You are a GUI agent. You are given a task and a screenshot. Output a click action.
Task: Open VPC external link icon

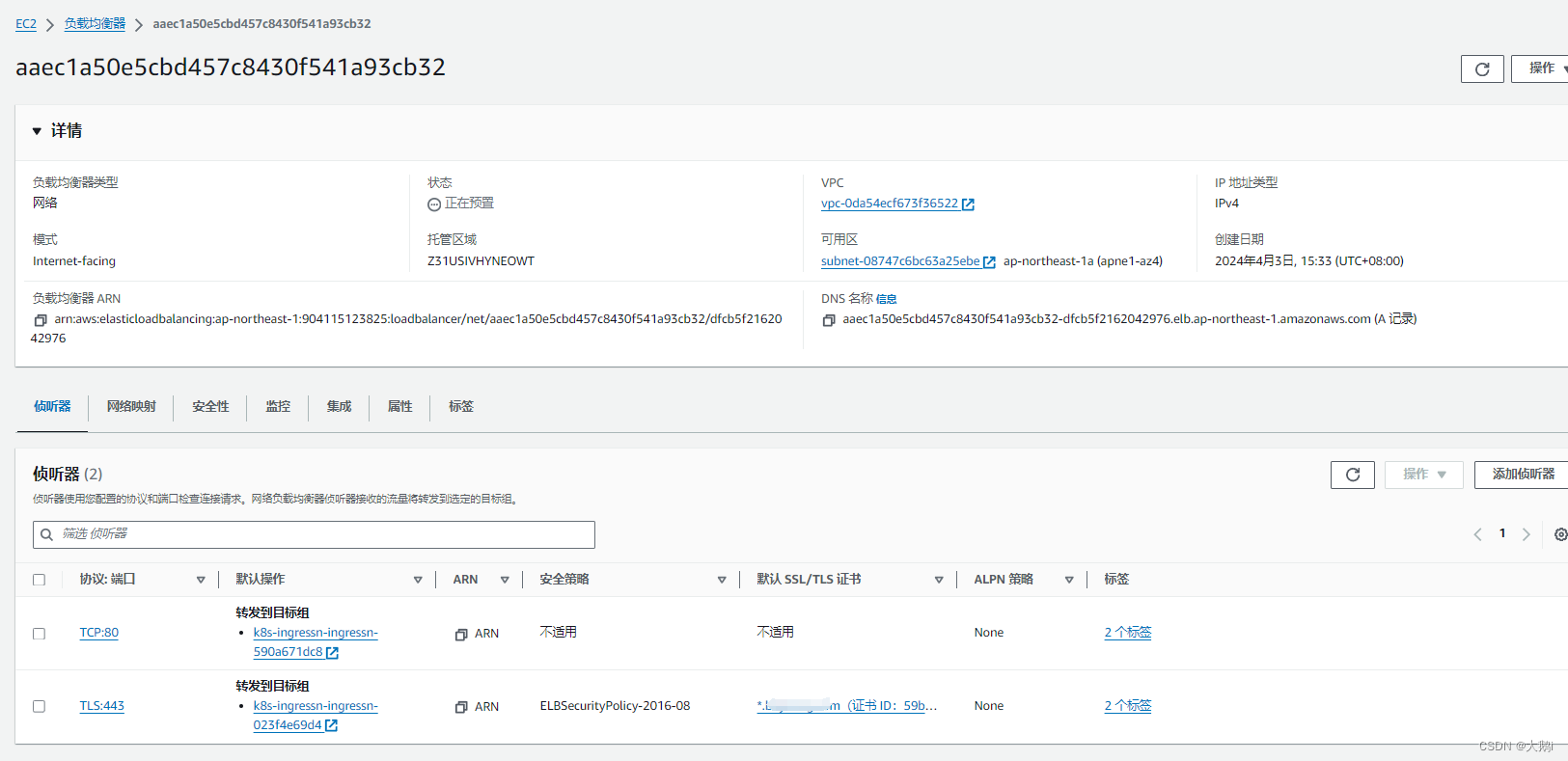pos(968,204)
